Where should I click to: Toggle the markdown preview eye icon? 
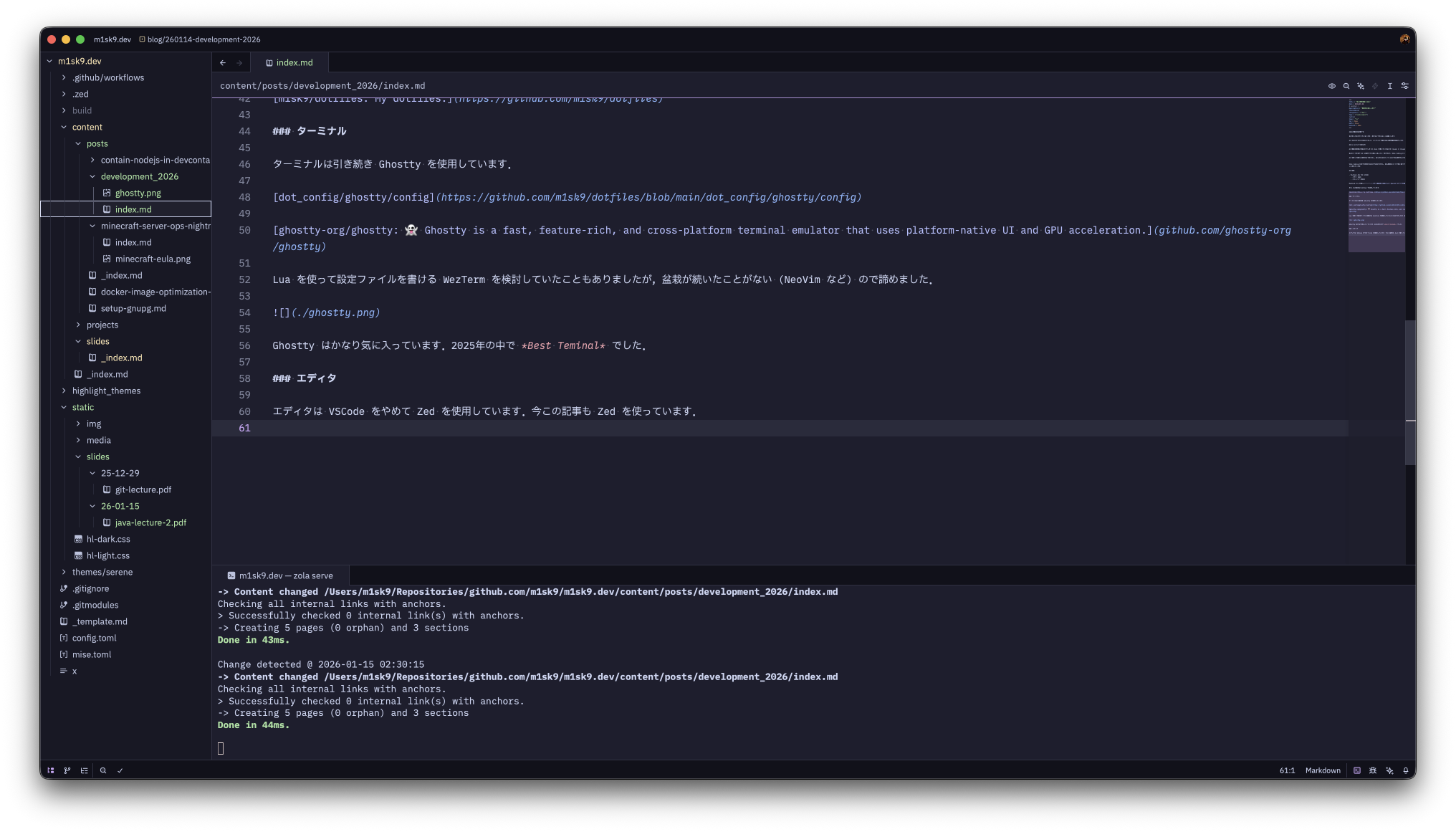point(1332,86)
